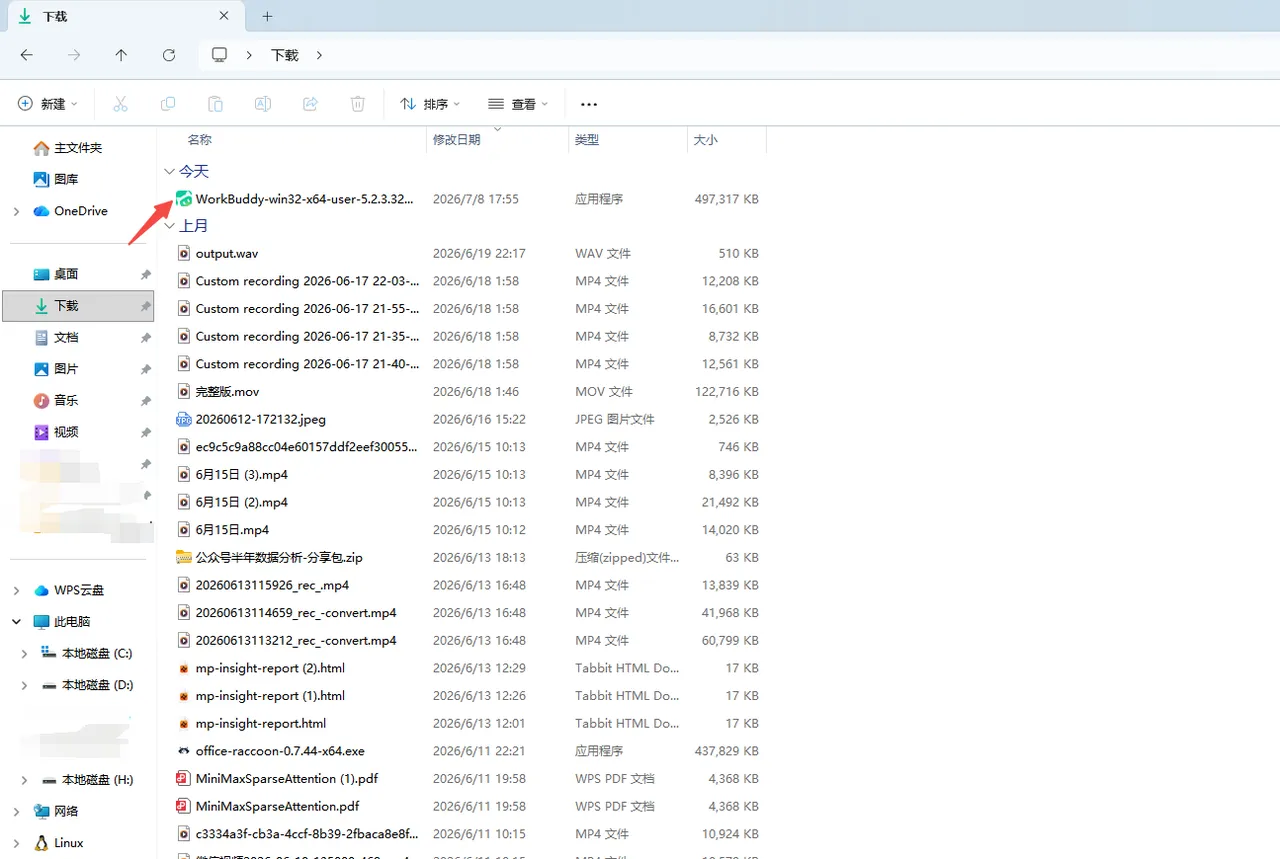
Task: Click the Copy icon in toolbar
Action: tap(168, 104)
